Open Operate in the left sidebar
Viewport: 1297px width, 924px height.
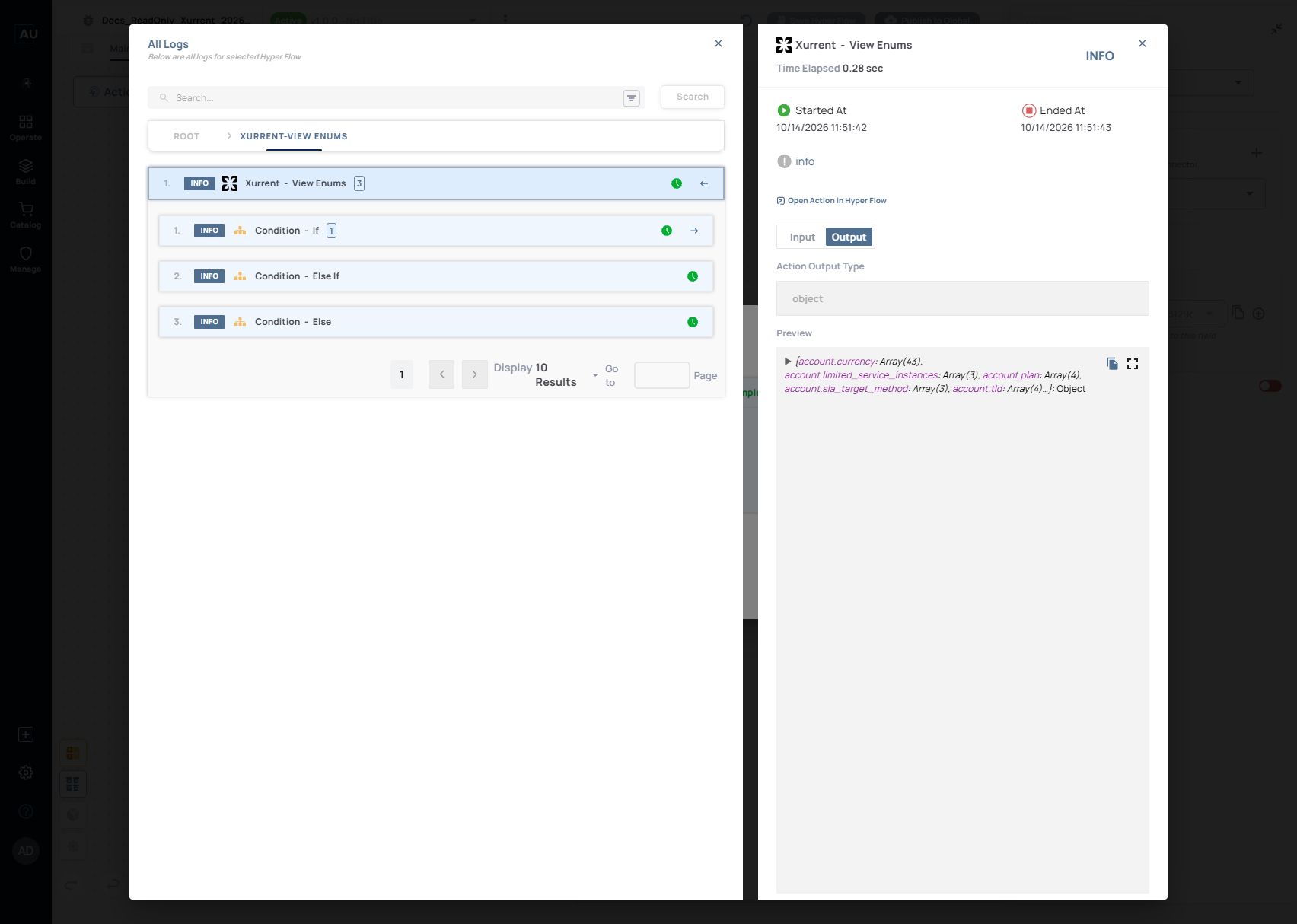click(26, 128)
